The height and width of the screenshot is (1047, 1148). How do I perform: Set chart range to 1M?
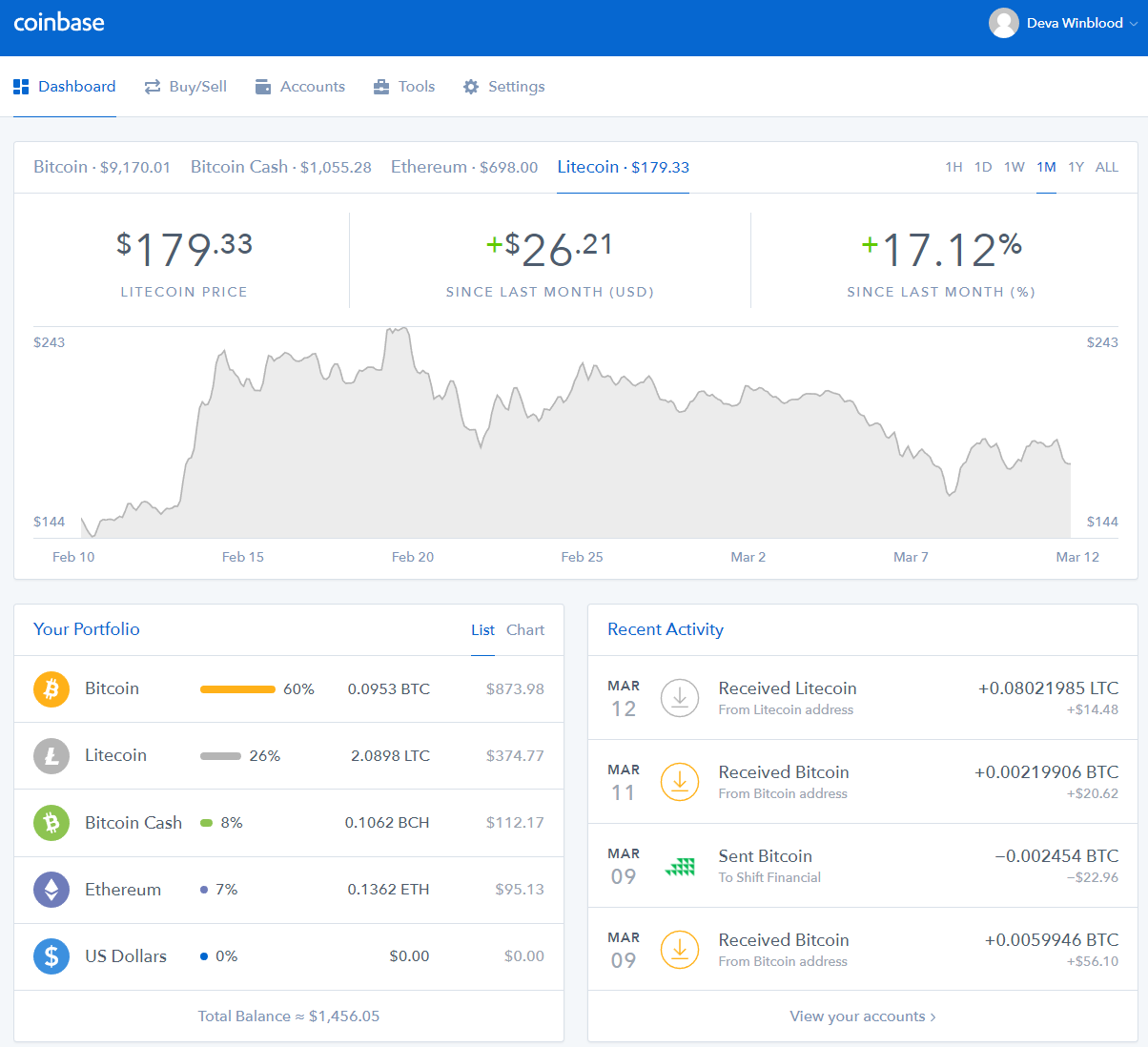(x=1046, y=167)
